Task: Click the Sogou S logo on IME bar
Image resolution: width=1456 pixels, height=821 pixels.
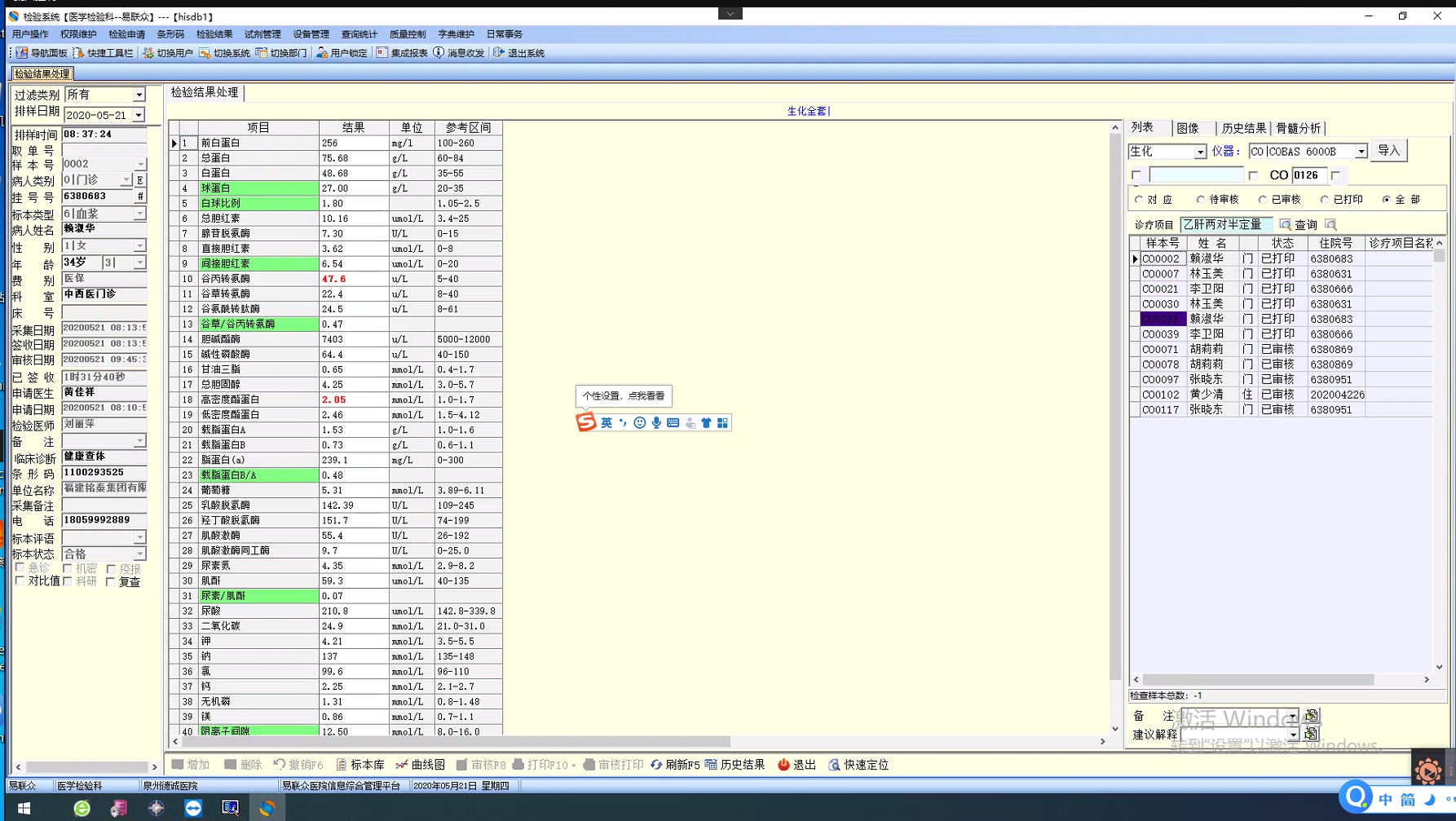Action: [586, 422]
